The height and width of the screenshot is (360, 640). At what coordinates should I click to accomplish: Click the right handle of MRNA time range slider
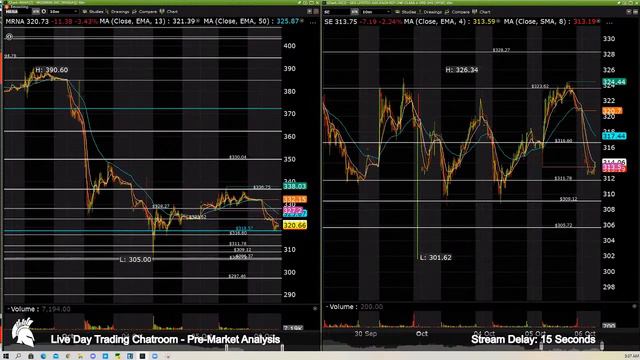(x=282, y=347)
